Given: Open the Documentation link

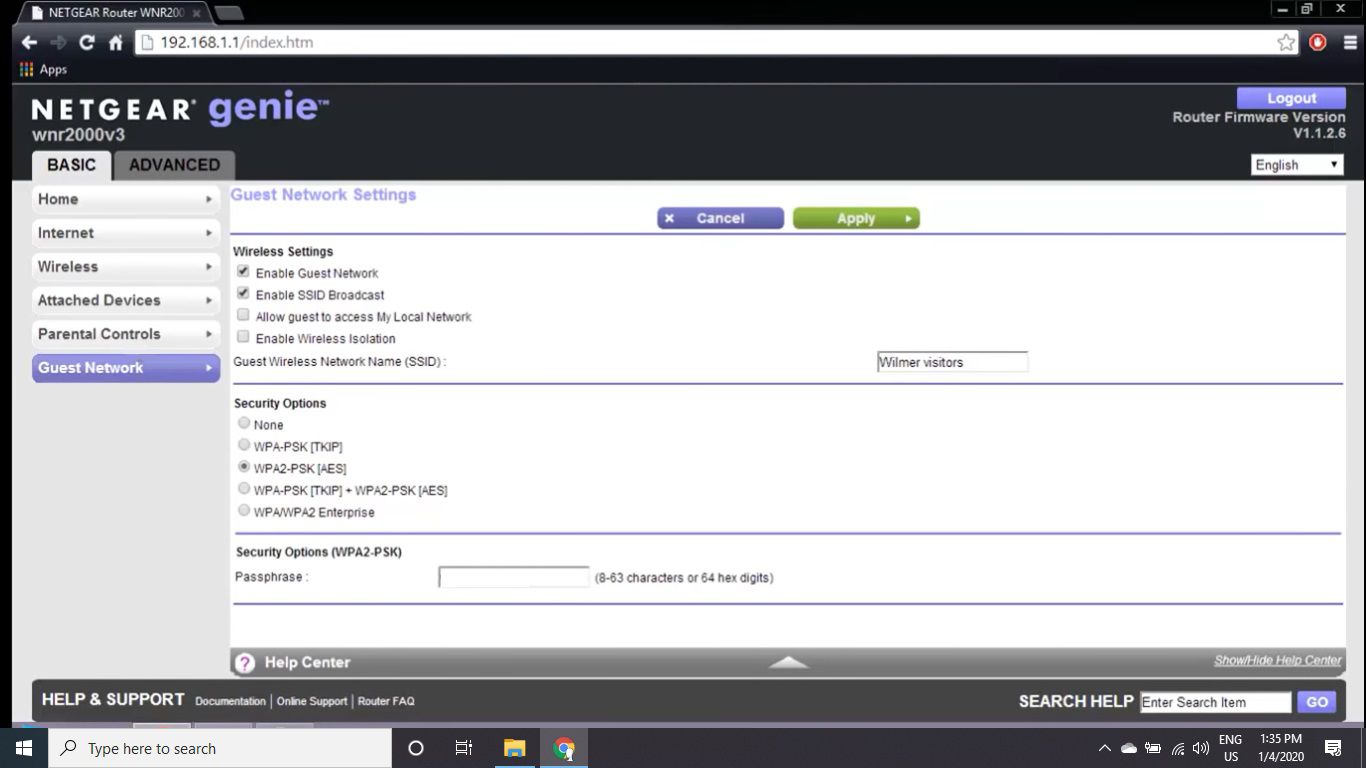Looking at the screenshot, I should point(230,701).
